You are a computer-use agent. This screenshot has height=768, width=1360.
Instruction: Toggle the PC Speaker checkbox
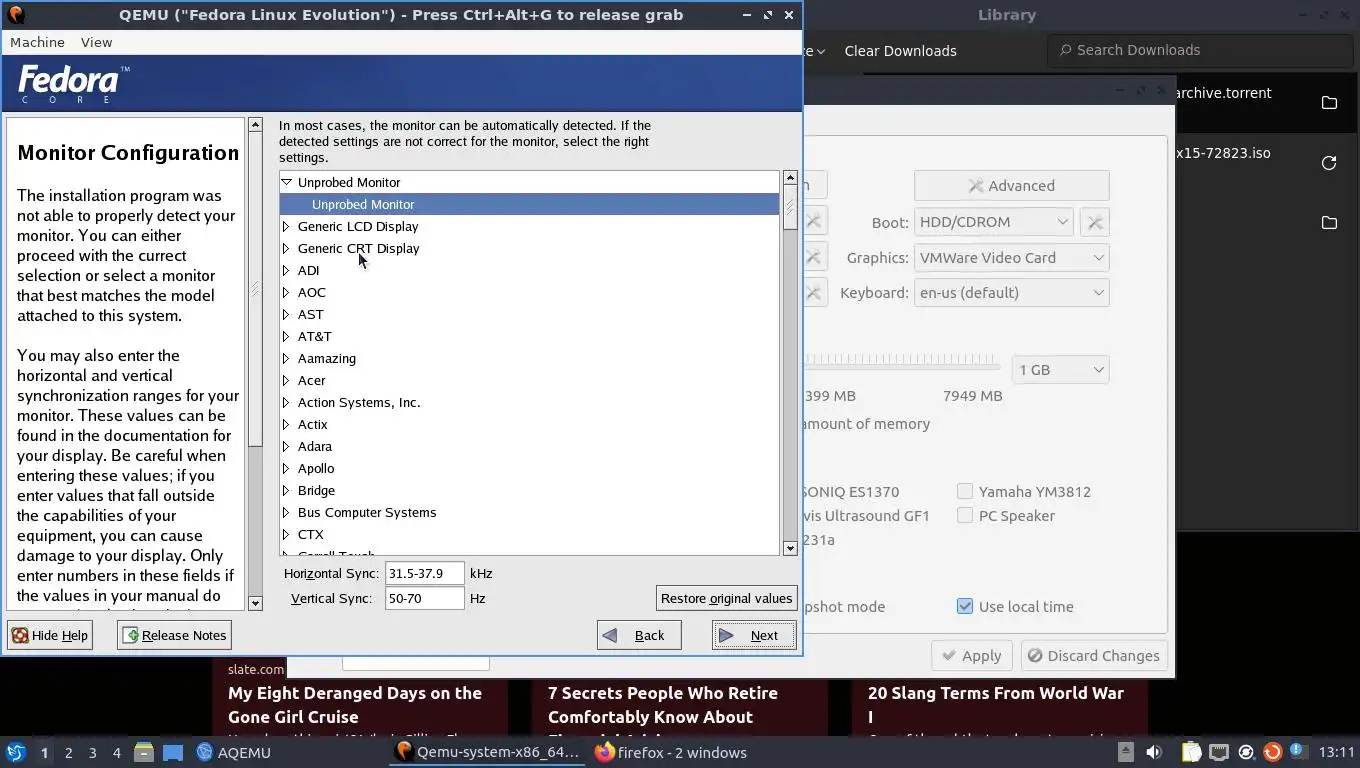click(965, 515)
